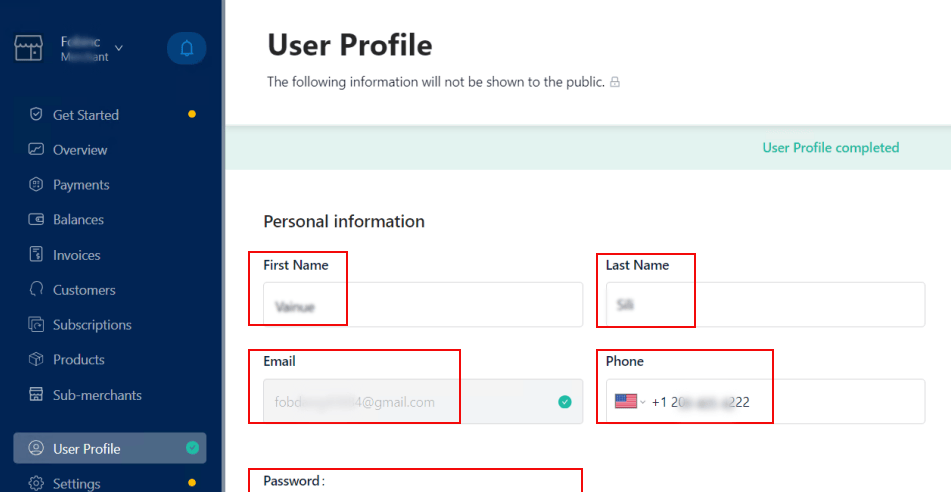
Task: Click the store logo icon
Action: [x=29, y=49]
